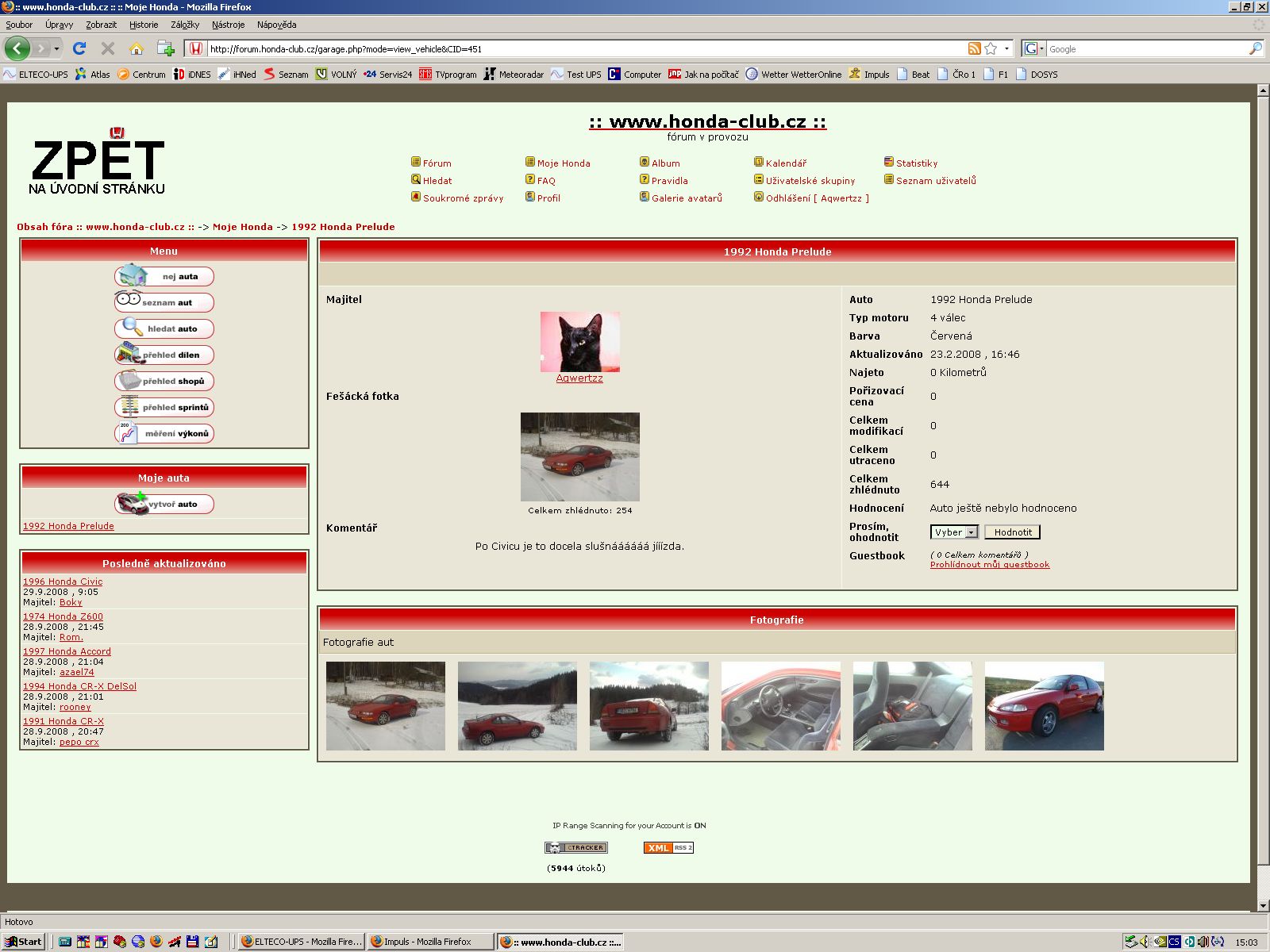Go to the browser home page icon
This screenshot has height=952, width=1270.
click(x=137, y=48)
